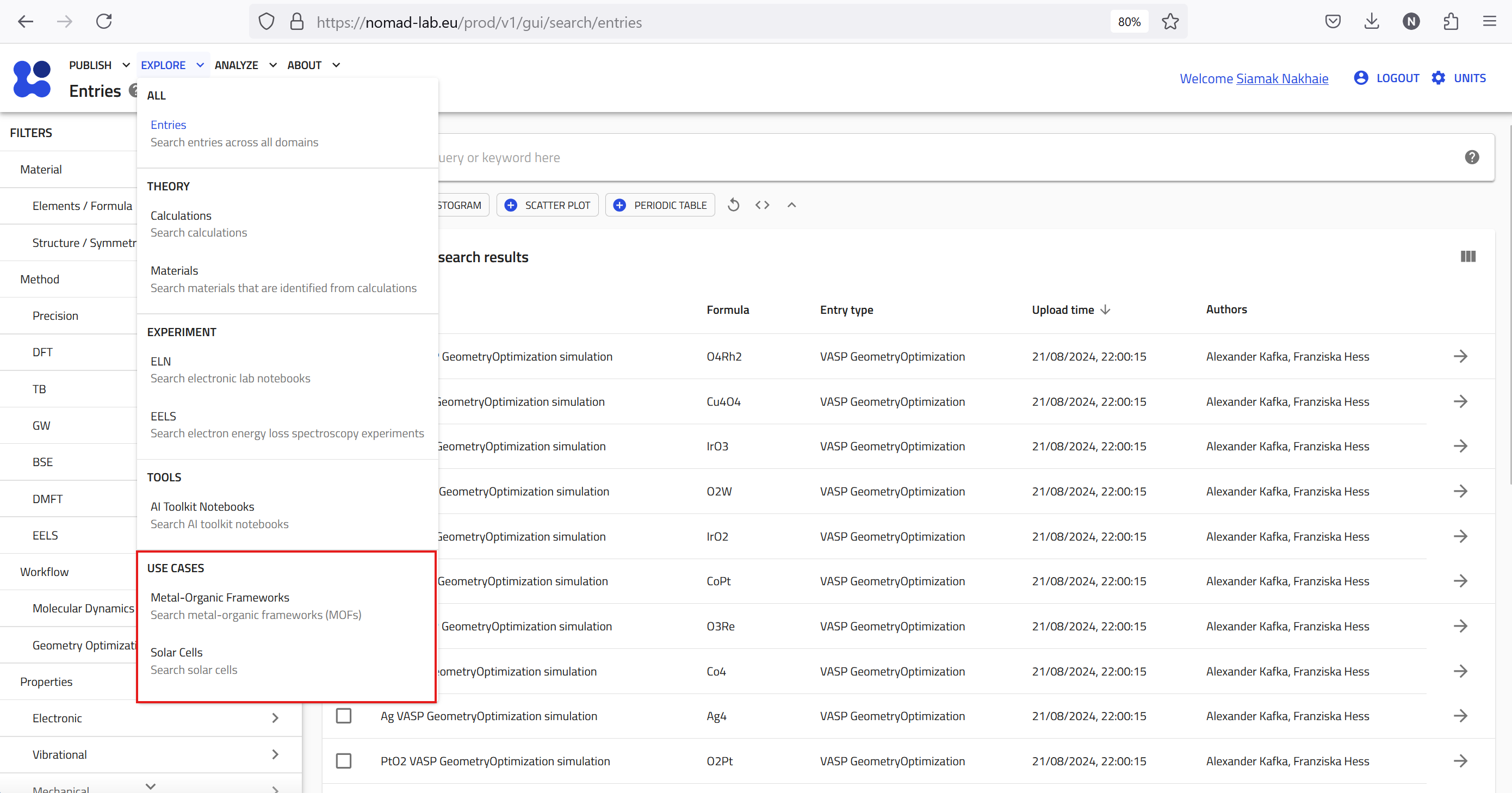
Task: Click the arrow icon for IrO3 row
Action: [1460, 446]
